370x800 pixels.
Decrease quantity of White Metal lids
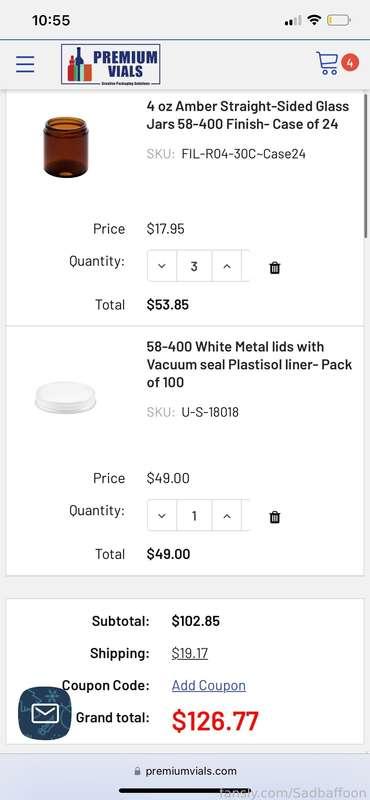pyautogui.click(x=162, y=515)
